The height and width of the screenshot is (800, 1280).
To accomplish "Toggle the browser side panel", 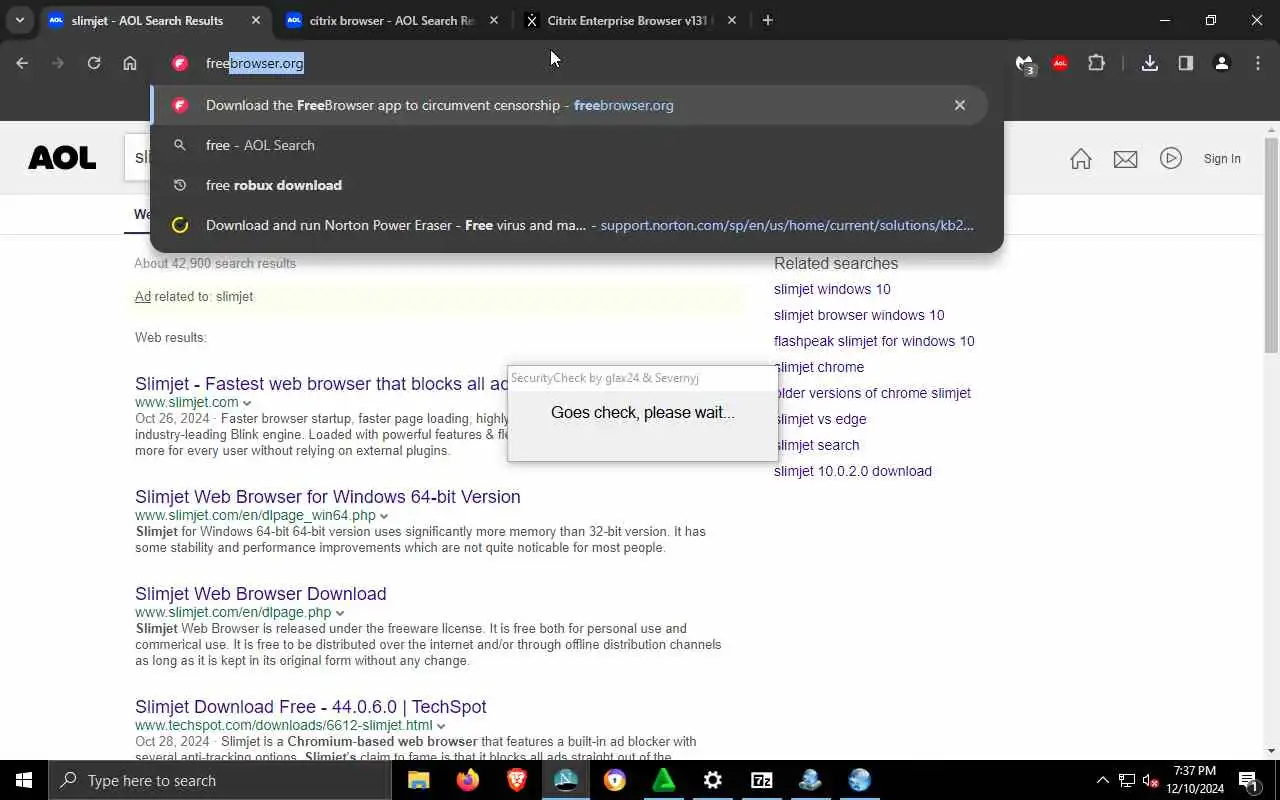I will tap(1186, 63).
